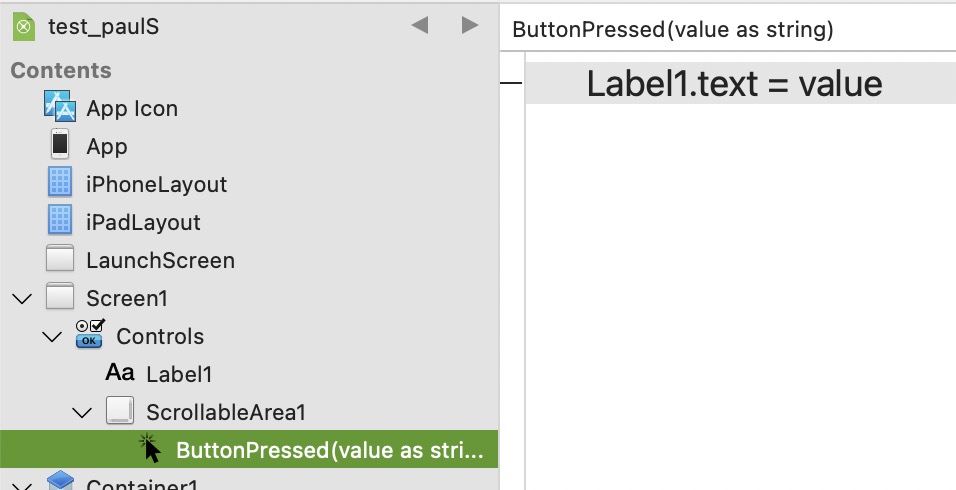Viewport: 956px width, 490px height.
Task: Click the Controls group icon
Action: [91, 335]
